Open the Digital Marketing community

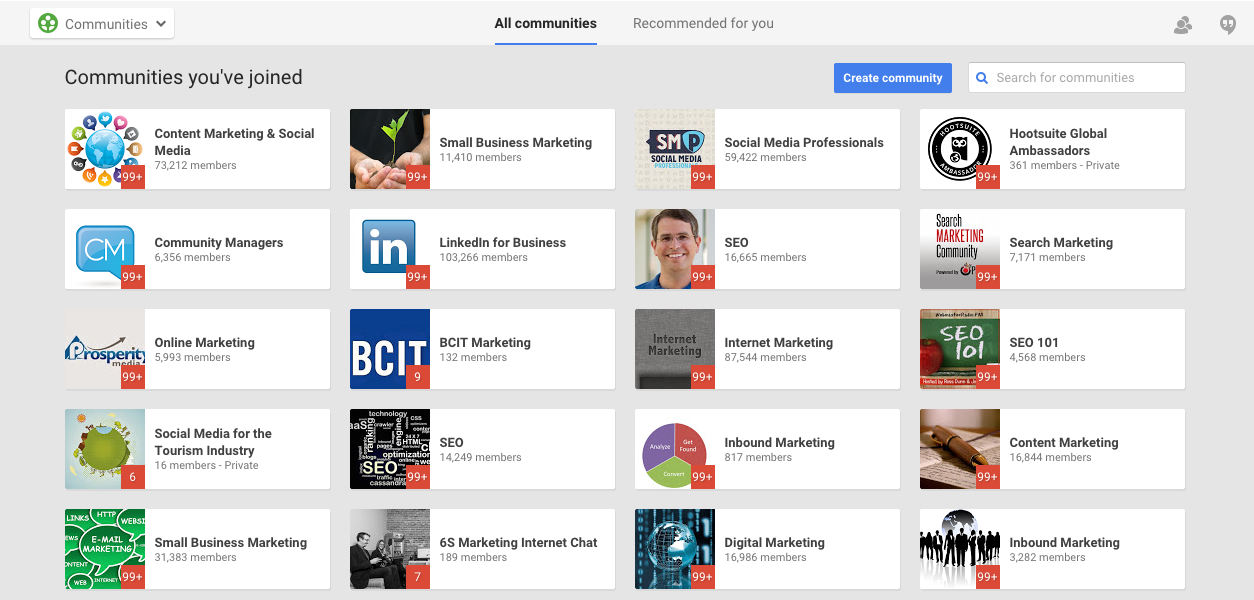coord(774,543)
